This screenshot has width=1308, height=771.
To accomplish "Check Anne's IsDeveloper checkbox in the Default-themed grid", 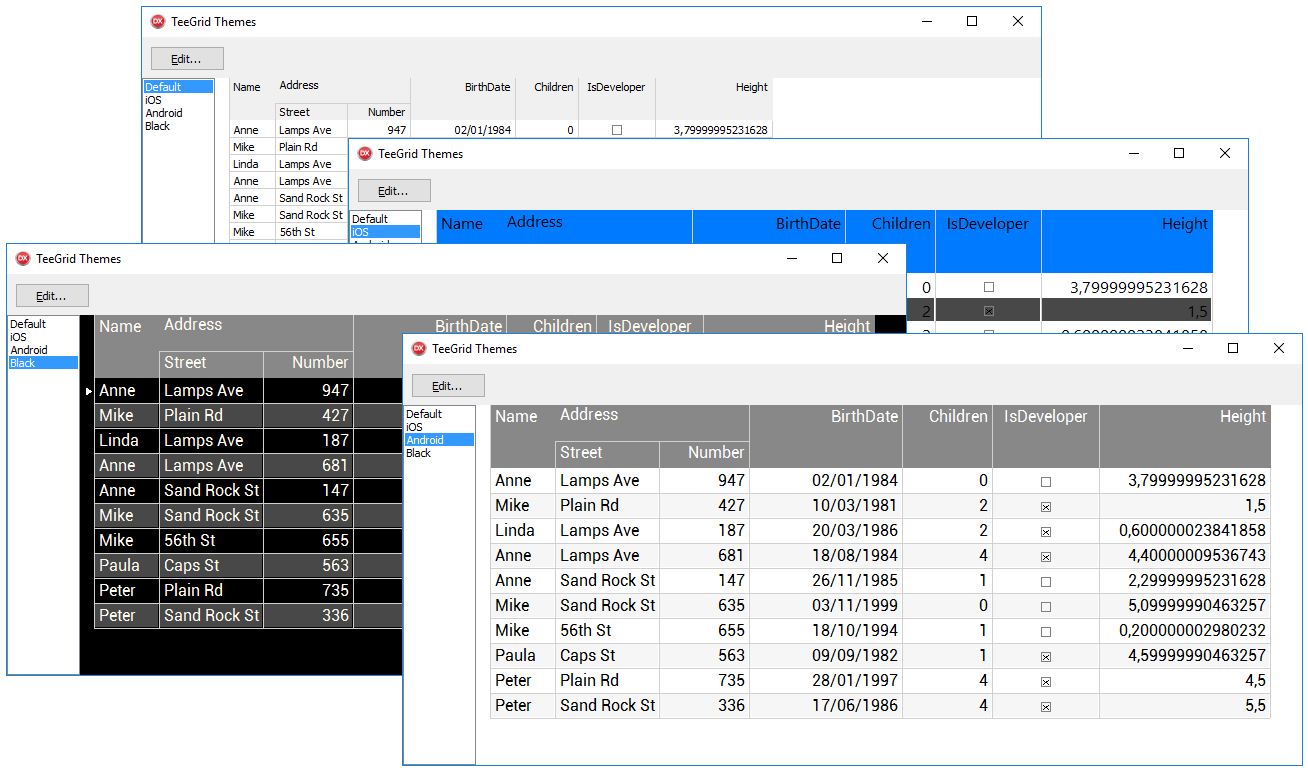I will click(x=616, y=130).
